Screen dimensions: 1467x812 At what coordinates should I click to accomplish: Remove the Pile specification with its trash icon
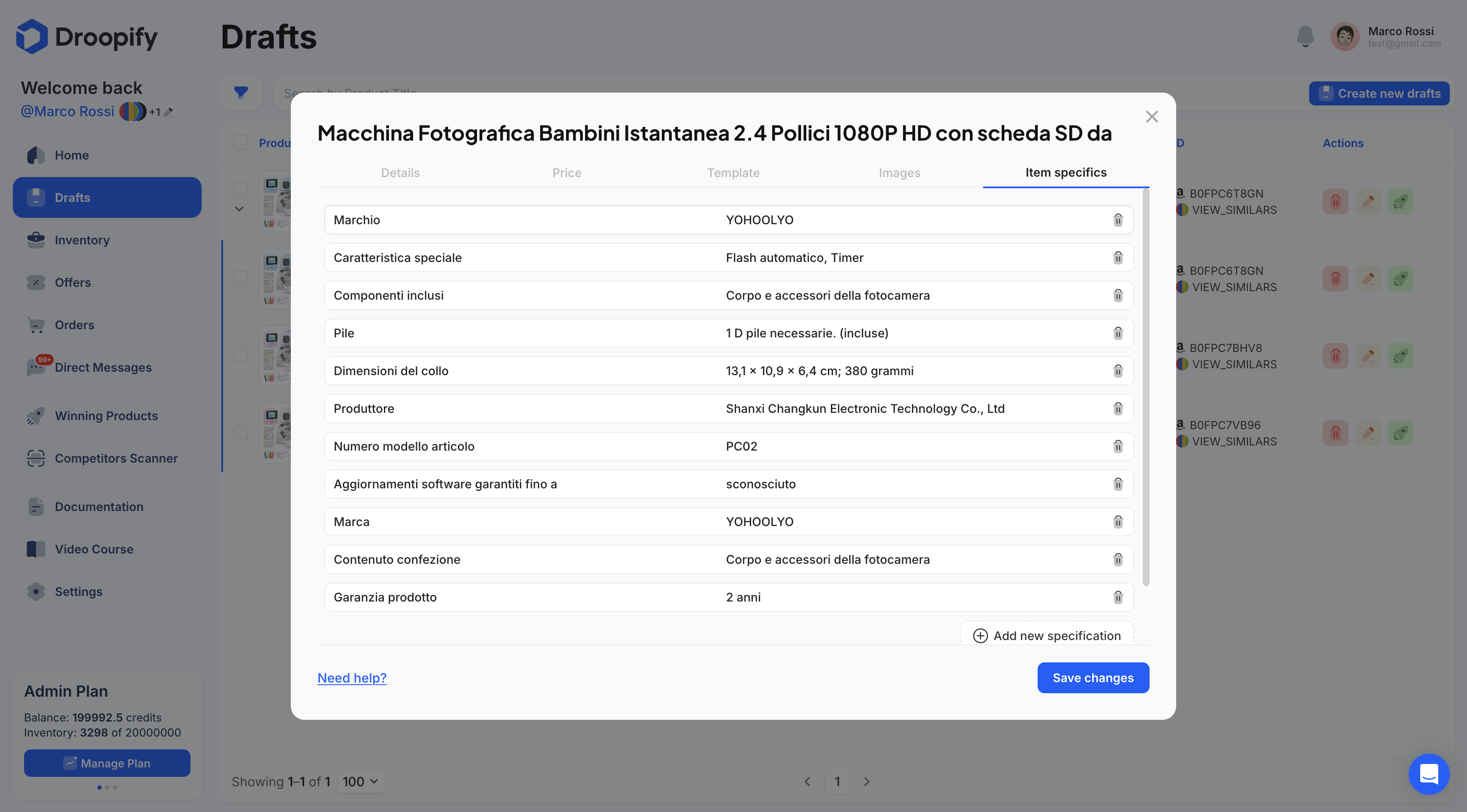click(1117, 333)
